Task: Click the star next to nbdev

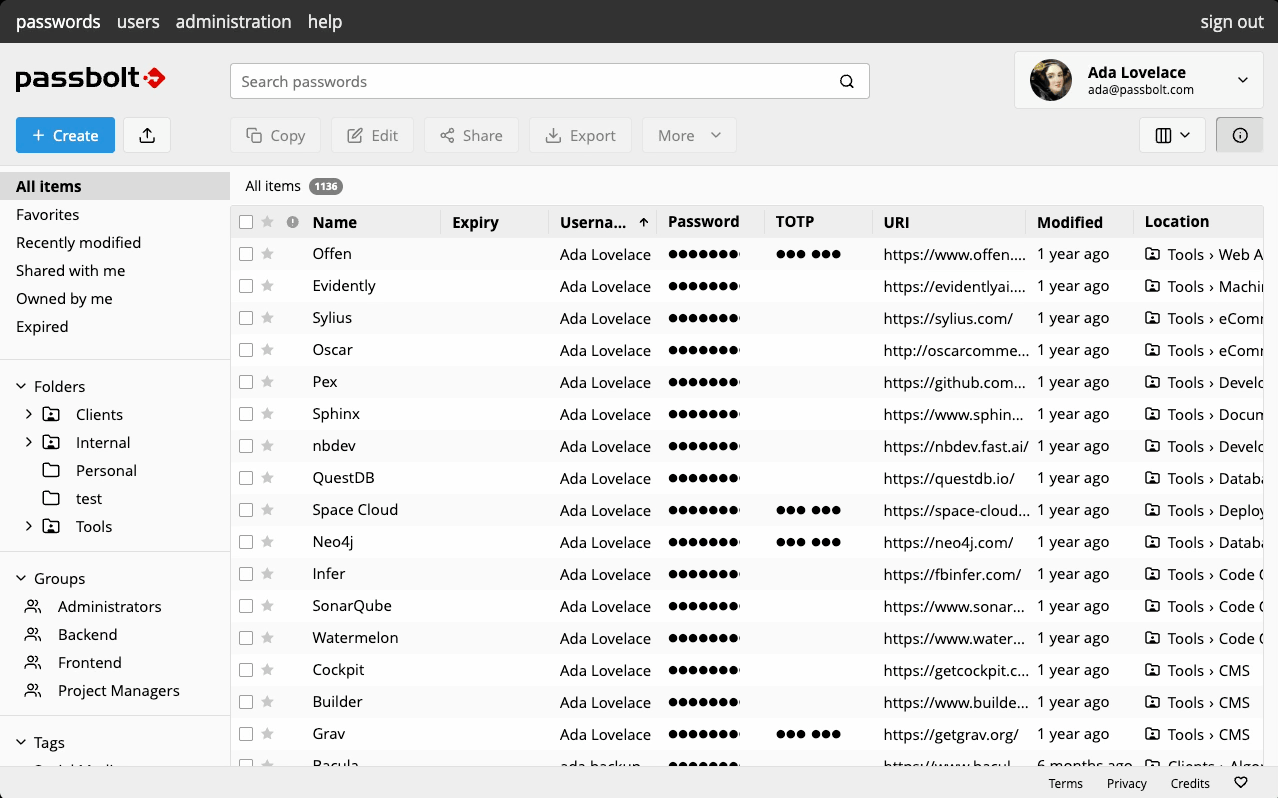Action: (x=267, y=446)
